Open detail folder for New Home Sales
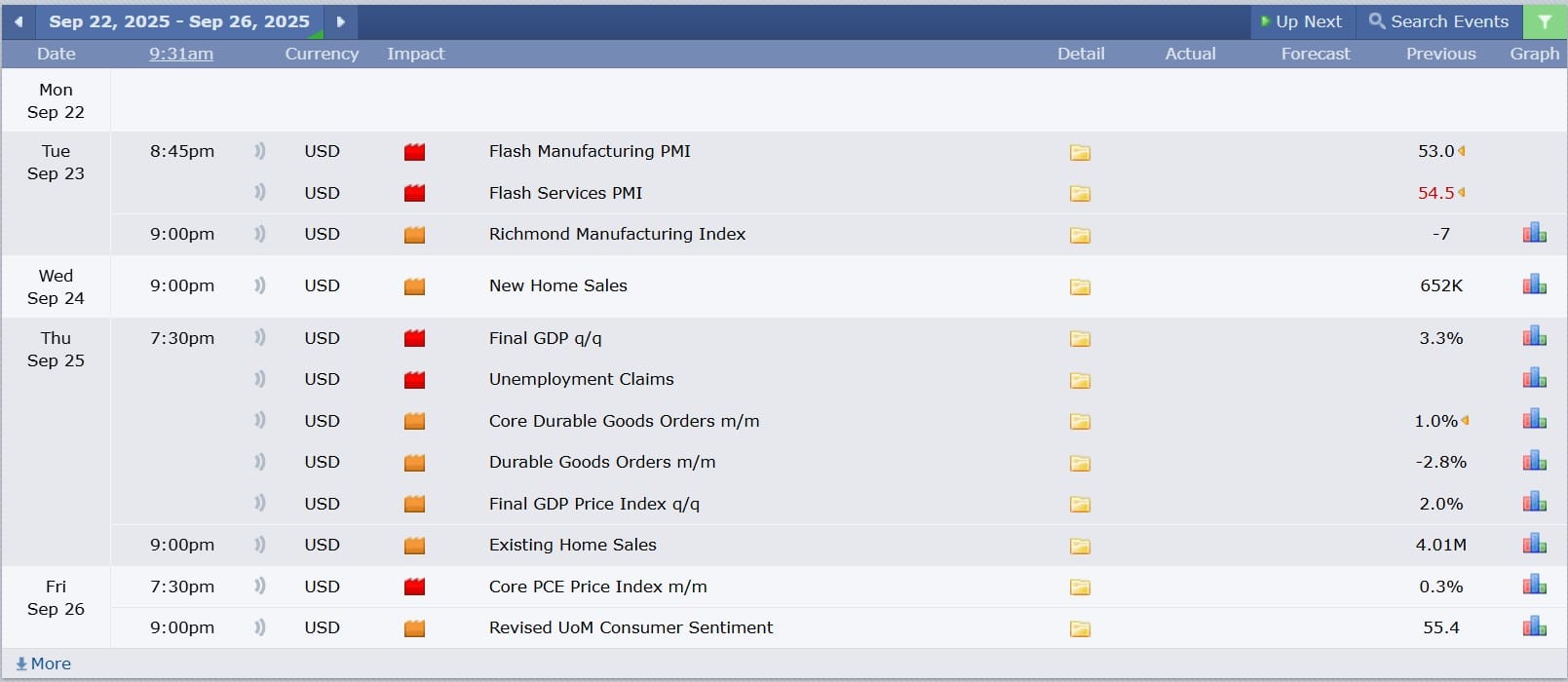 (x=1080, y=286)
